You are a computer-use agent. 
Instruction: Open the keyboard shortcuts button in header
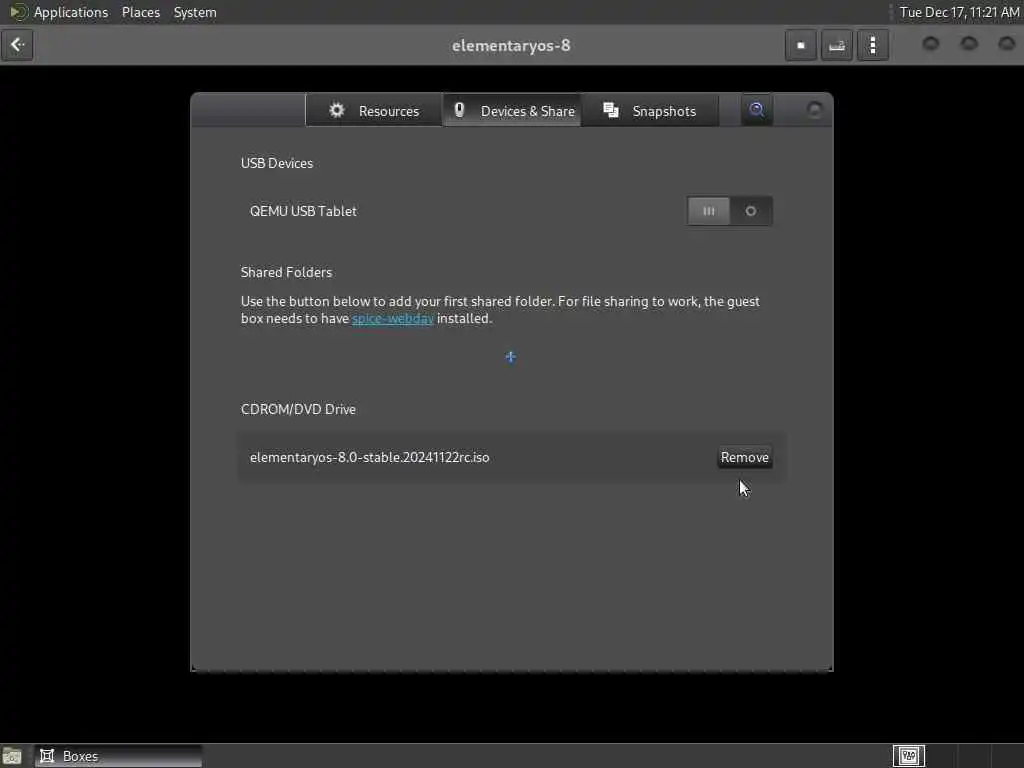coord(837,45)
